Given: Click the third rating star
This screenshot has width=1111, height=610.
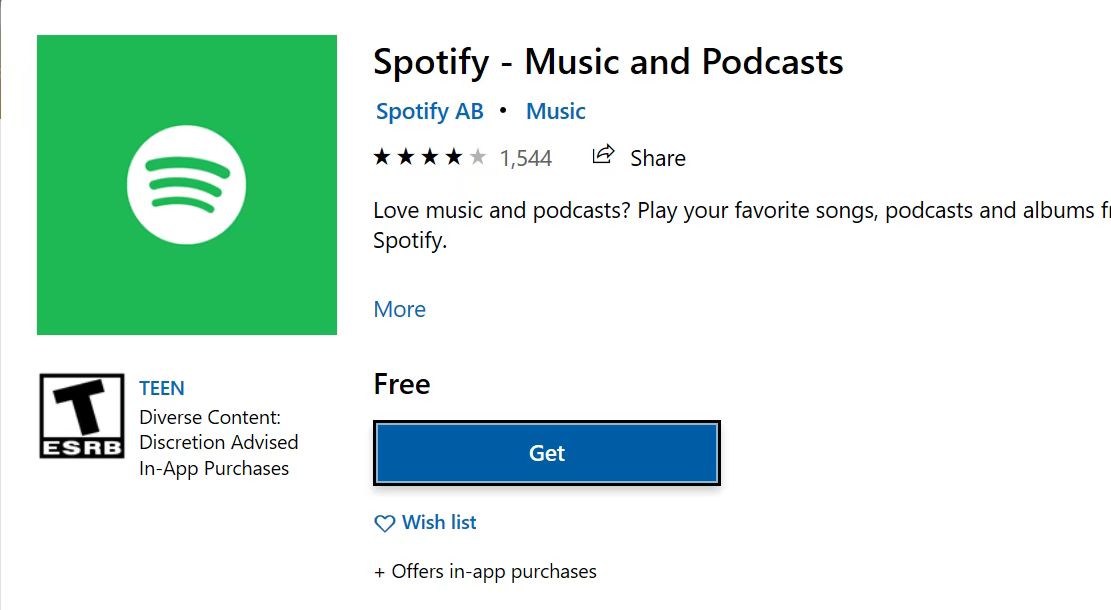Looking at the screenshot, I should (430, 157).
